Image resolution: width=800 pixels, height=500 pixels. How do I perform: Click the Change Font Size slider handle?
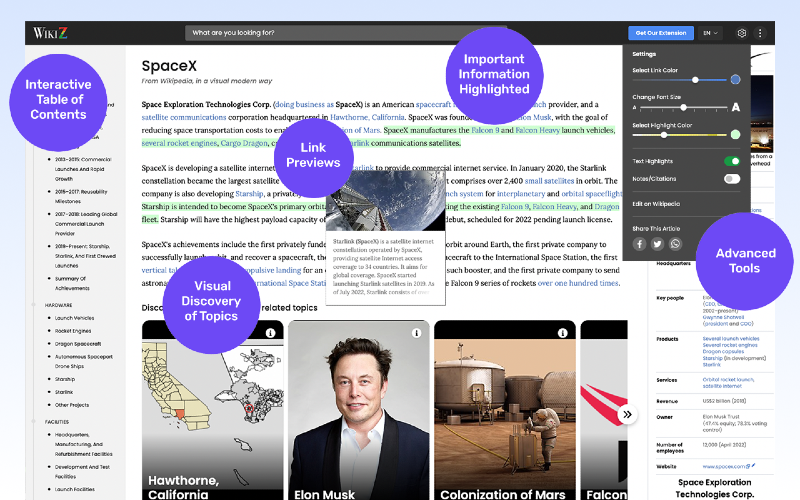point(683,108)
